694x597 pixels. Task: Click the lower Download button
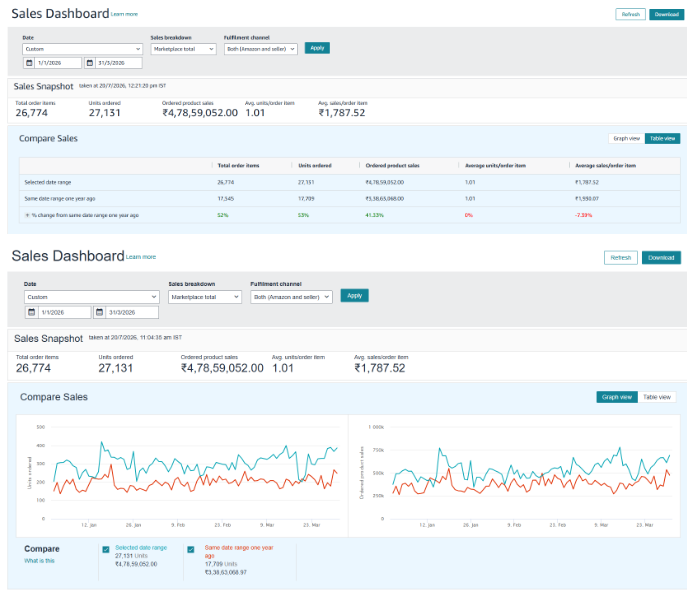point(661,258)
